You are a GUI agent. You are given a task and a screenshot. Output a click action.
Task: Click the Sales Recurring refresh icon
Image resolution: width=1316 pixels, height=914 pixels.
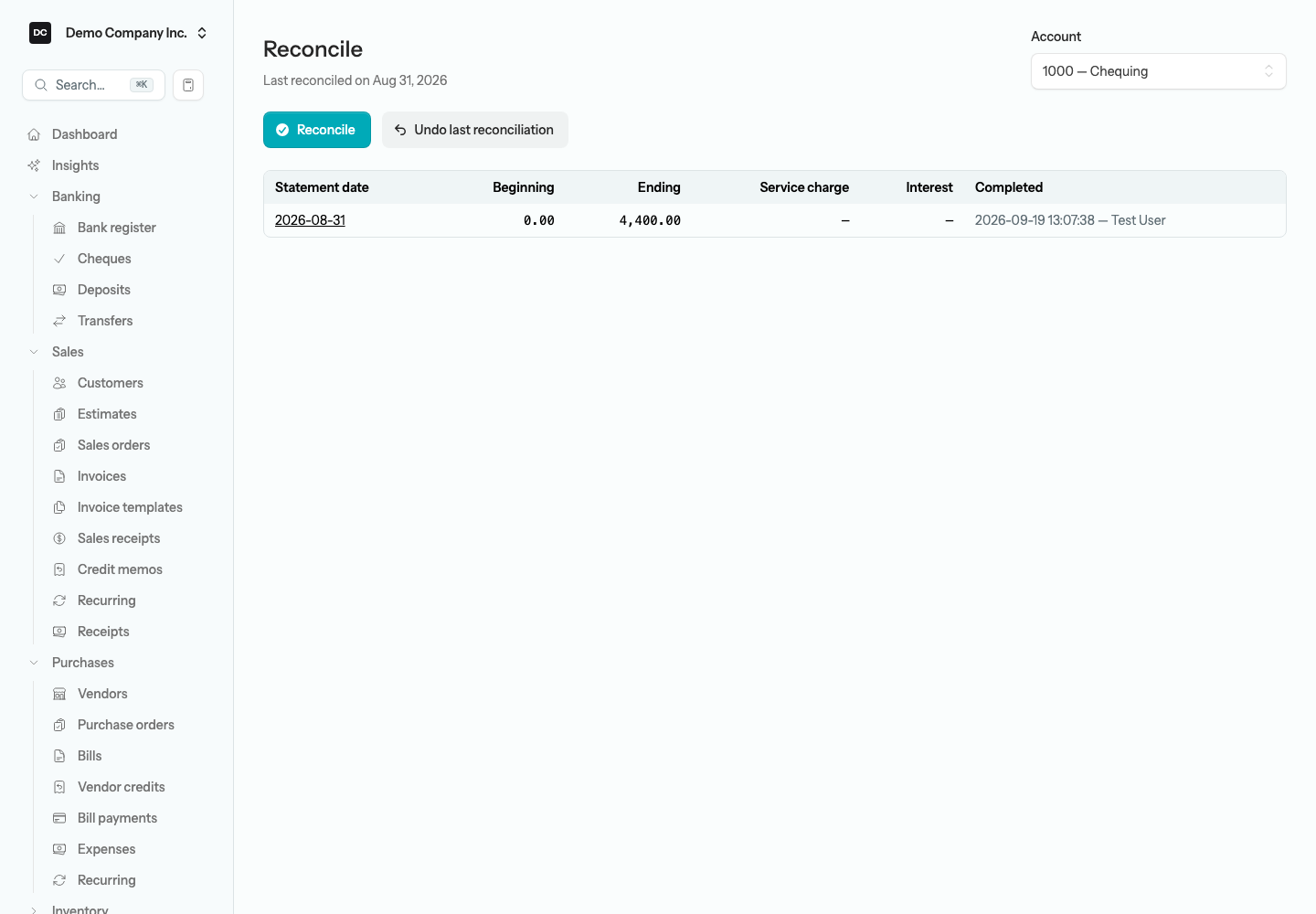pos(59,600)
